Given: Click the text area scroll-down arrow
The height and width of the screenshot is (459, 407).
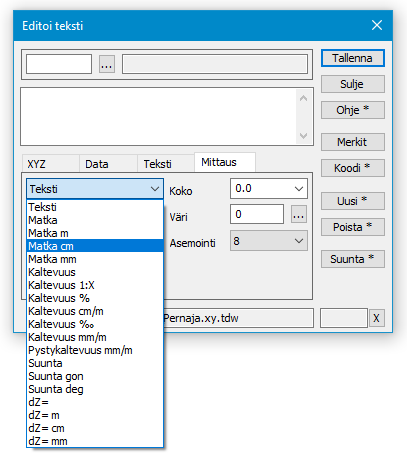Looking at the screenshot, I should pos(303,136).
